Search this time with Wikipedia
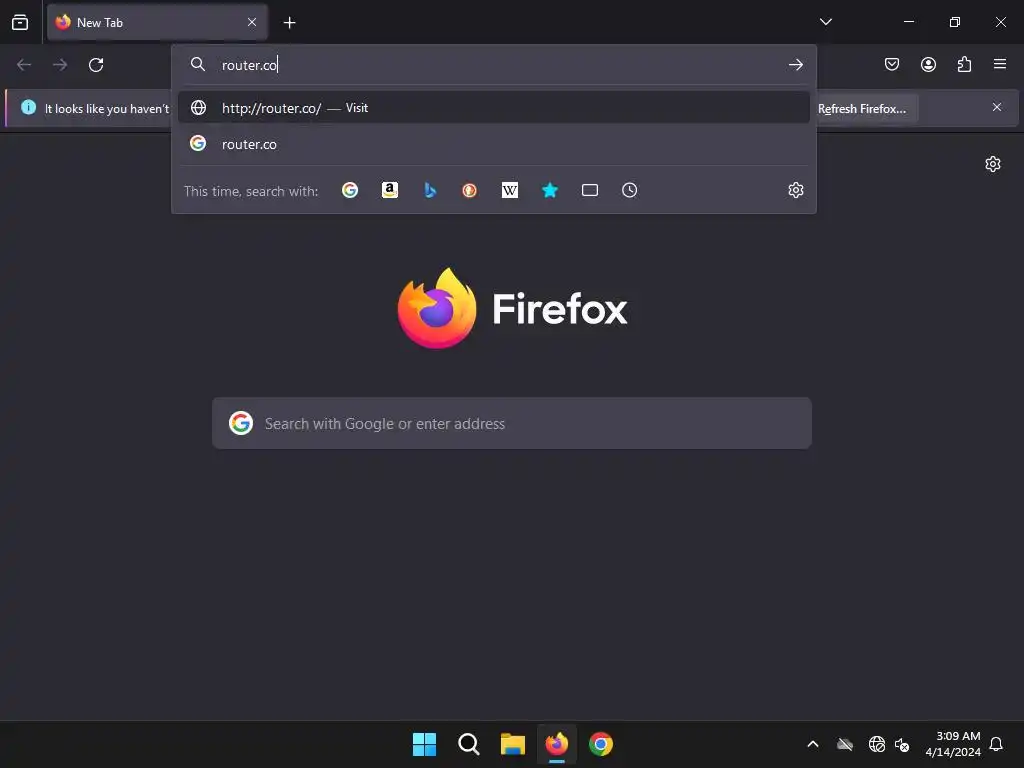The width and height of the screenshot is (1024, 768). 509,190
